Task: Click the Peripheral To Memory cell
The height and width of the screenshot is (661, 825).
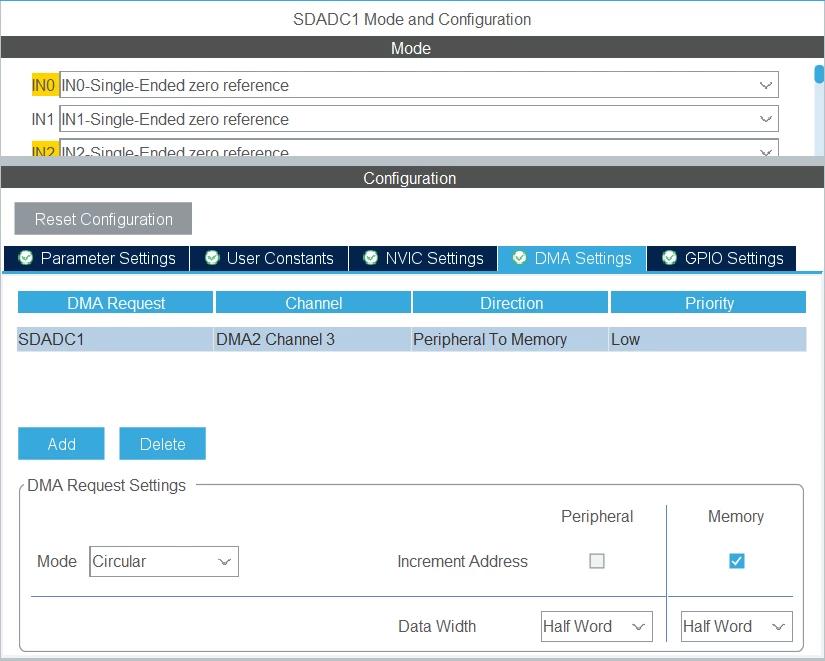Action: [x=511, y=339]
